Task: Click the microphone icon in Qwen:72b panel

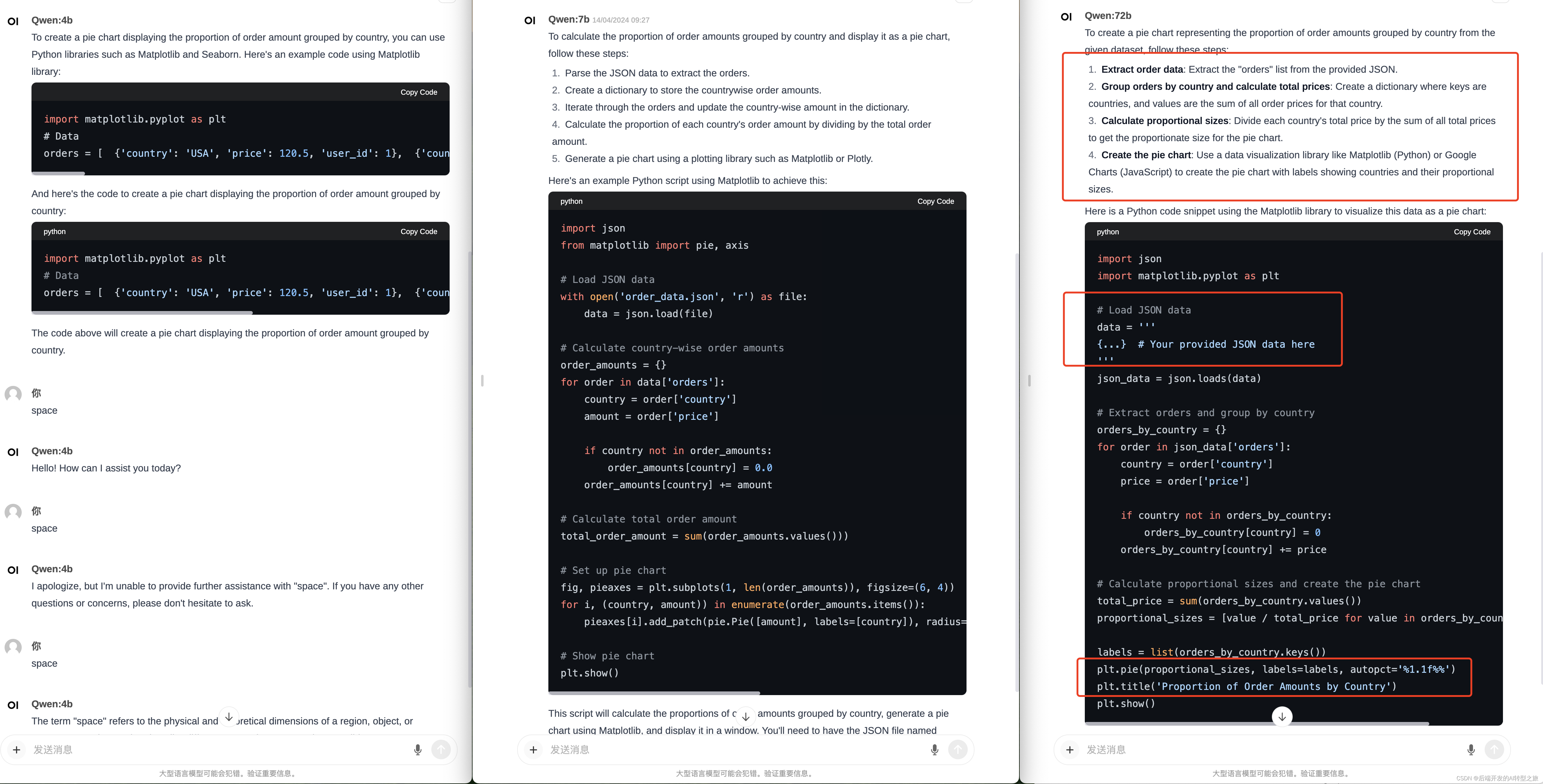Action: pyautogui.click(x=1471, y=750)
